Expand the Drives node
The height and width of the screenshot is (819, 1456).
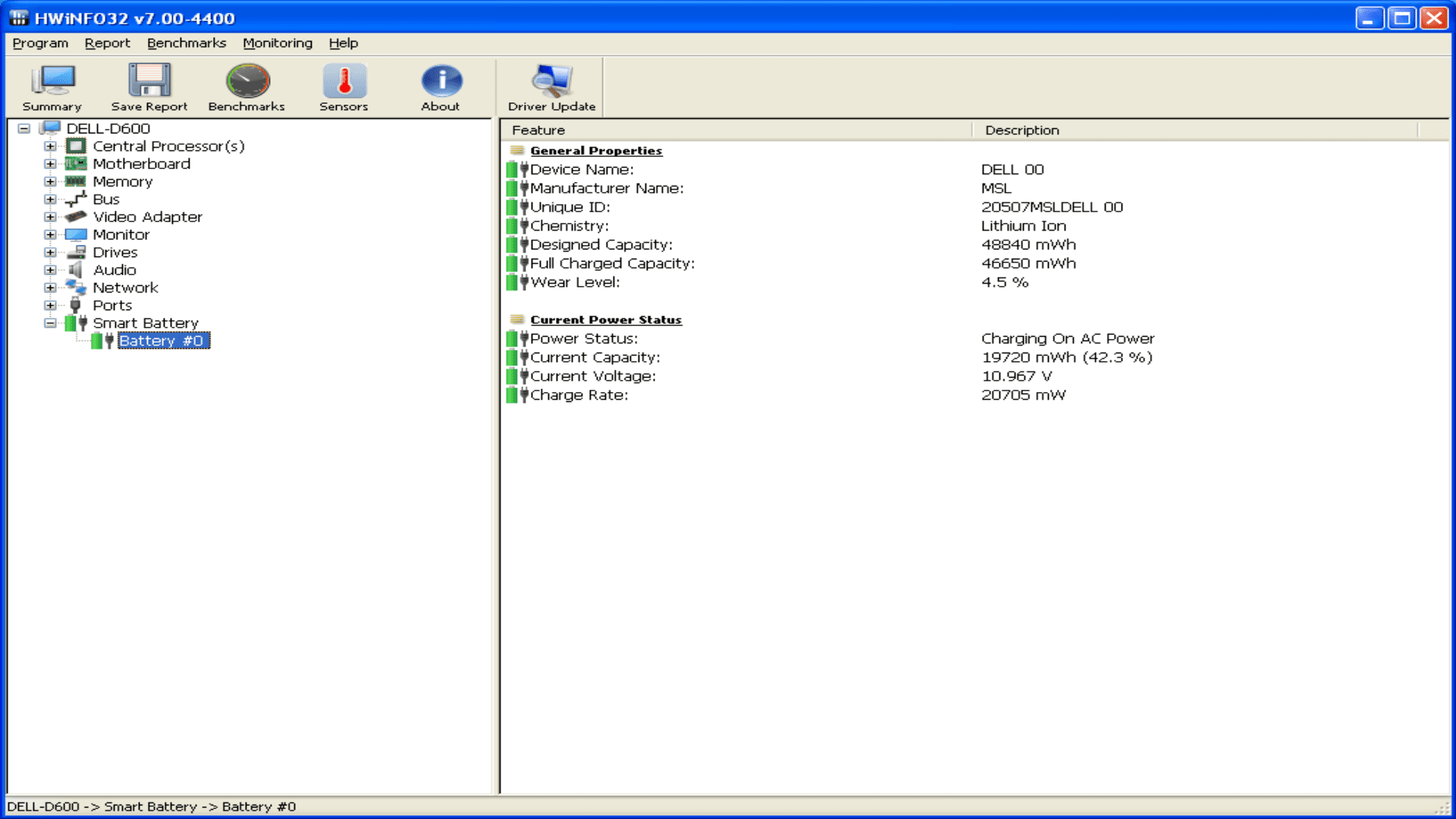point(50,252)
